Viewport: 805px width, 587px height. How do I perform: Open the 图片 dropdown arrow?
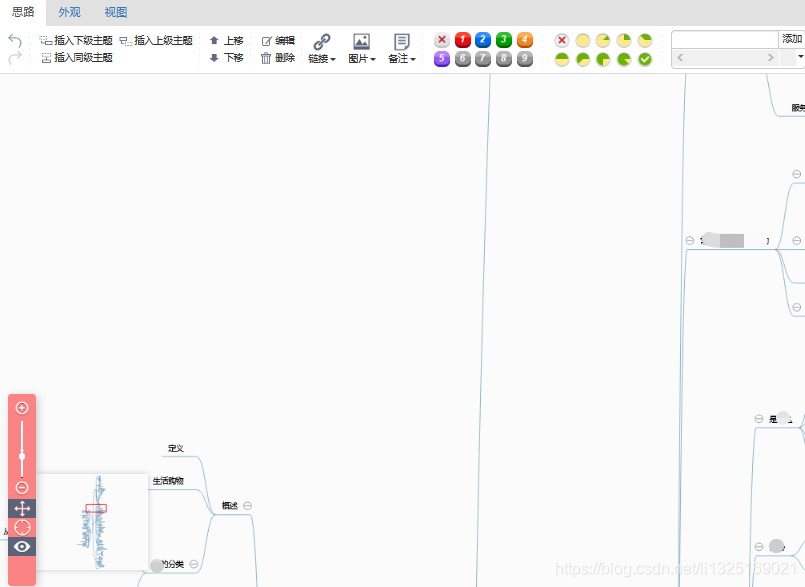373,60
